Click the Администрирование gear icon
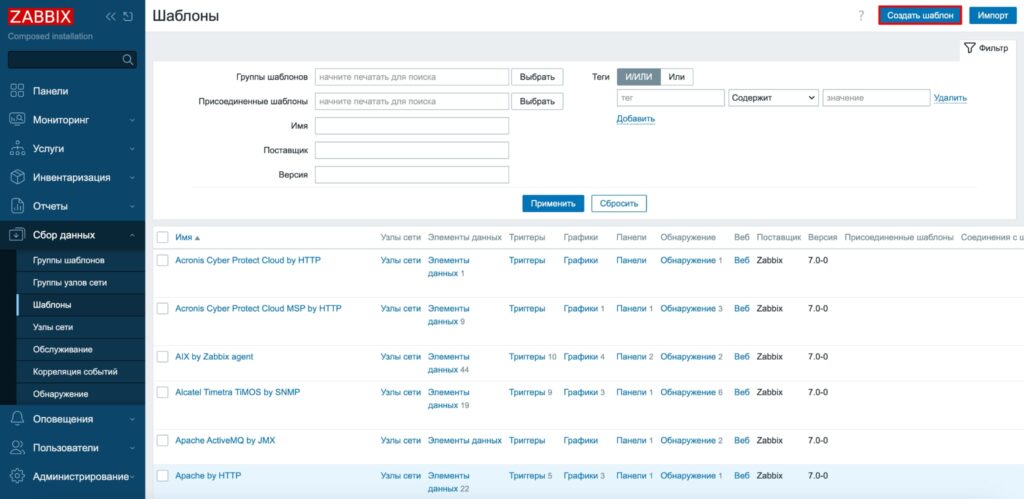 pos(17,477)
